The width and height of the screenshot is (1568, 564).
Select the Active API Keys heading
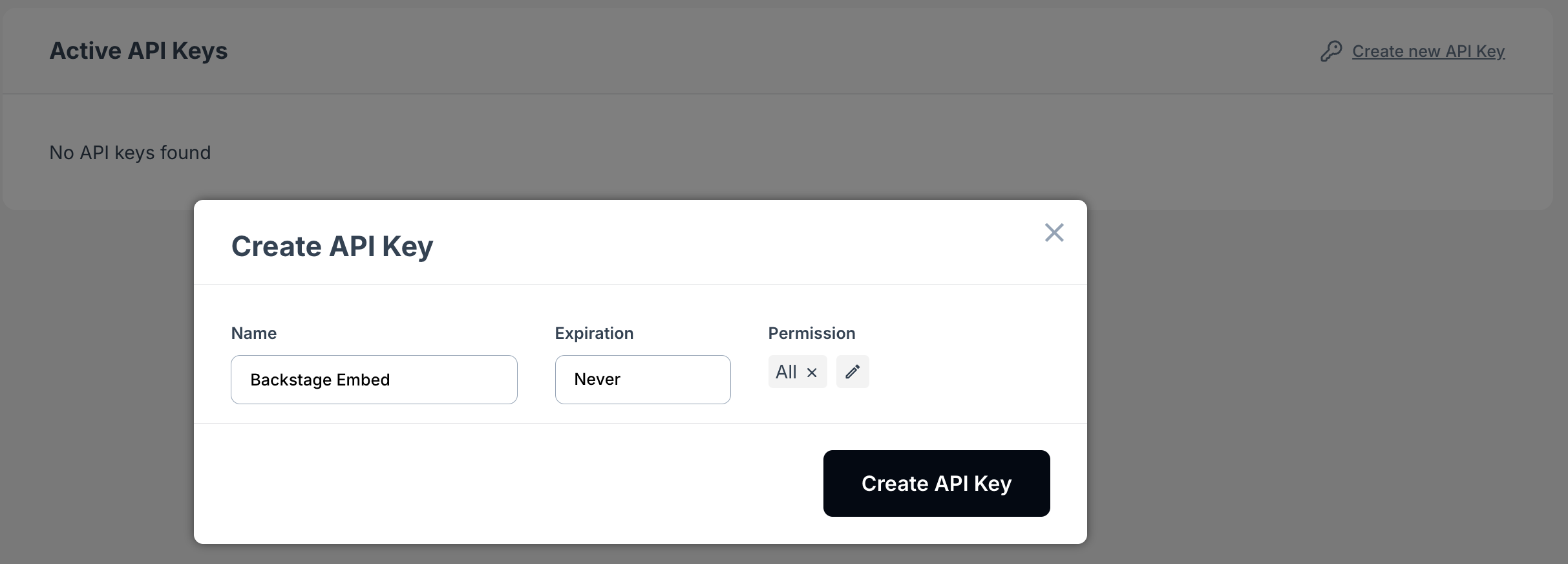[138, 50]
